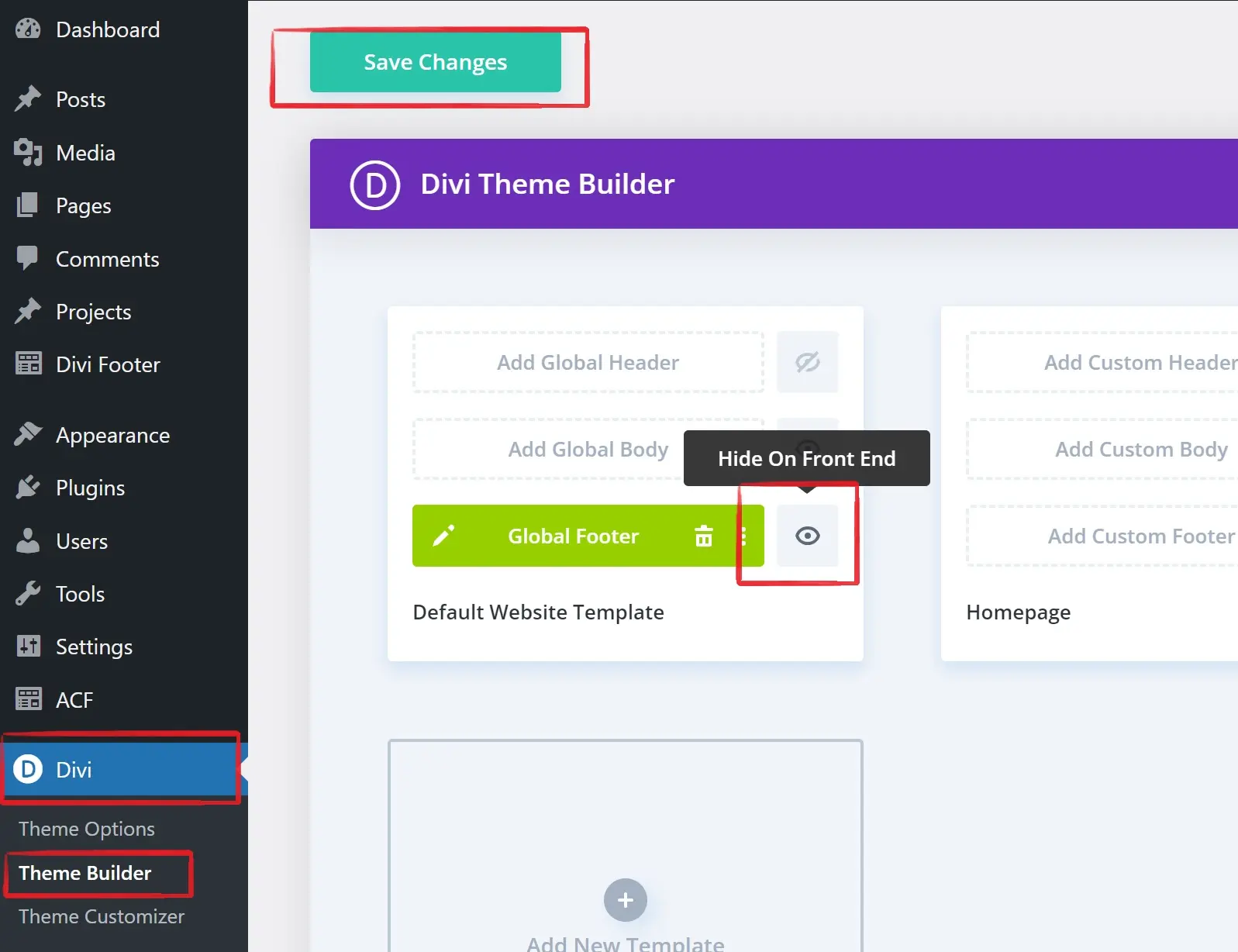Click the Settings sliders icon
1238x952 pixels.
pos(29,646)
